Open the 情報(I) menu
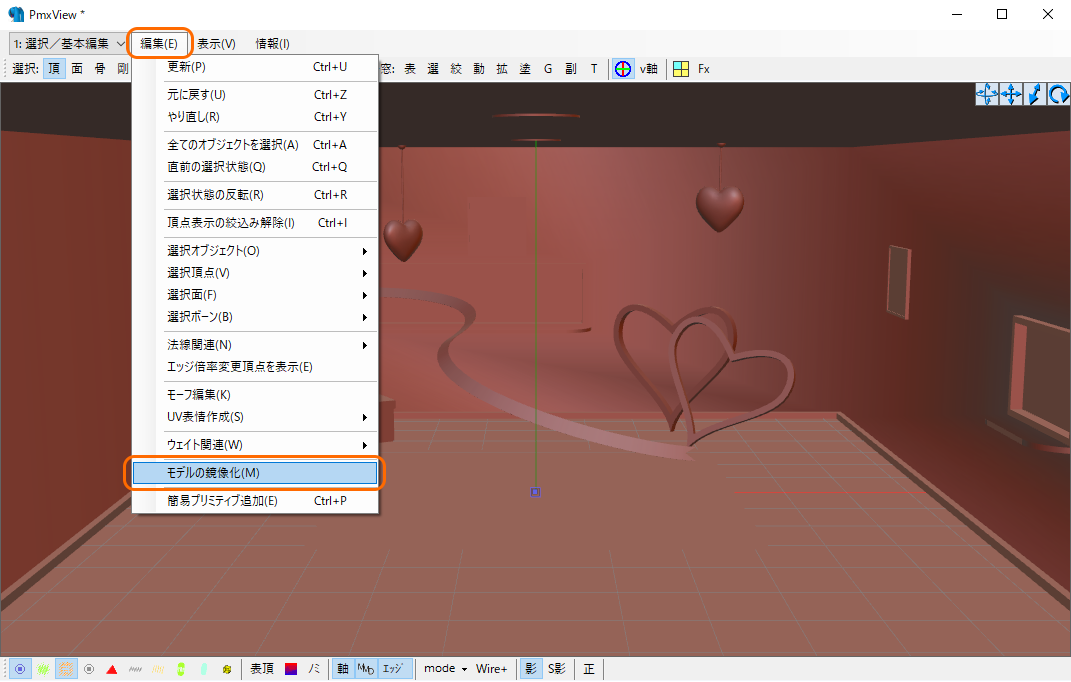 pyautogui.click(x=270, y=43)
